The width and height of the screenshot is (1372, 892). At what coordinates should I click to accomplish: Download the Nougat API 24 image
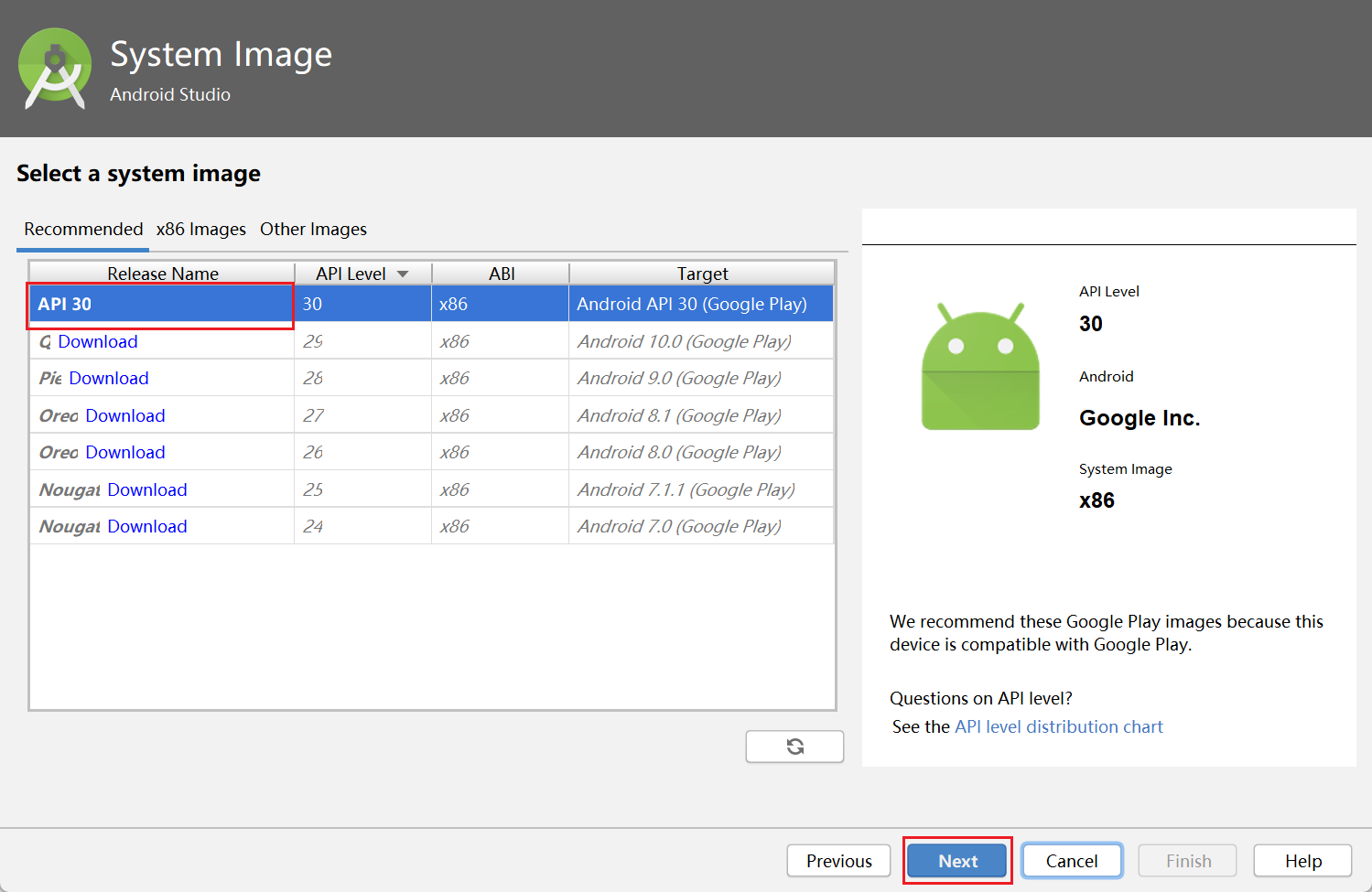coord(147,526)
